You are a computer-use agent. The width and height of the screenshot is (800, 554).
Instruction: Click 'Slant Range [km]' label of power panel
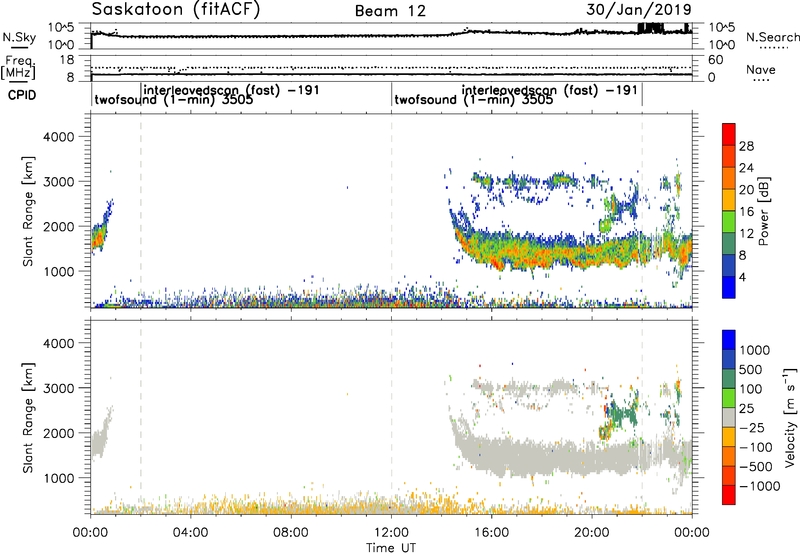(28, 211)
